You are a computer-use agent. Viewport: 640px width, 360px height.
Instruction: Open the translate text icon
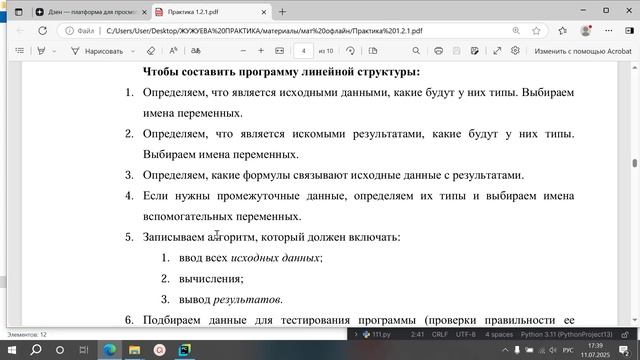[196, 51]
